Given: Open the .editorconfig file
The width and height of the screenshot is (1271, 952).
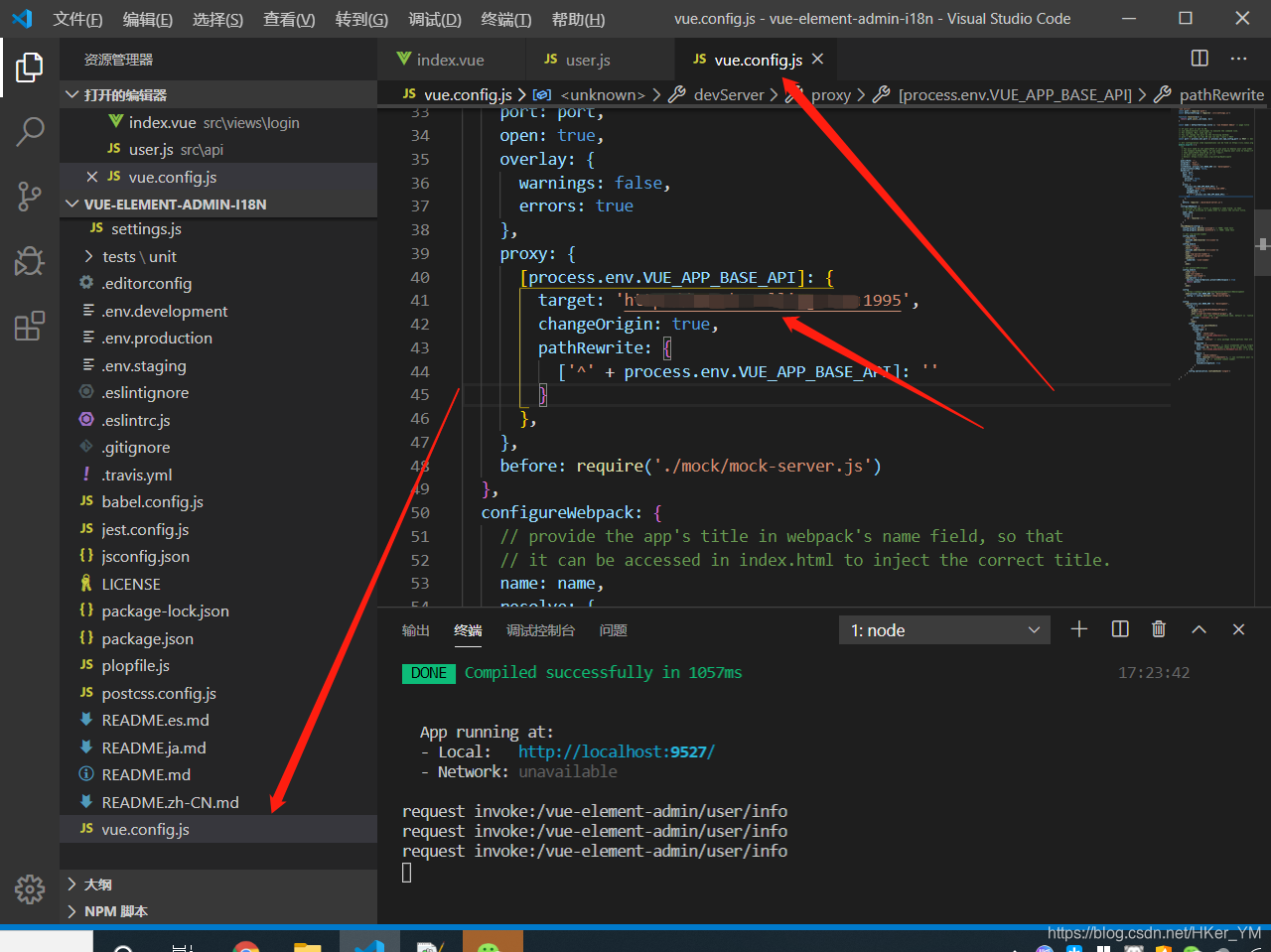Looking at the screenshot, I should pyautogui.click(x=218, y=283).
